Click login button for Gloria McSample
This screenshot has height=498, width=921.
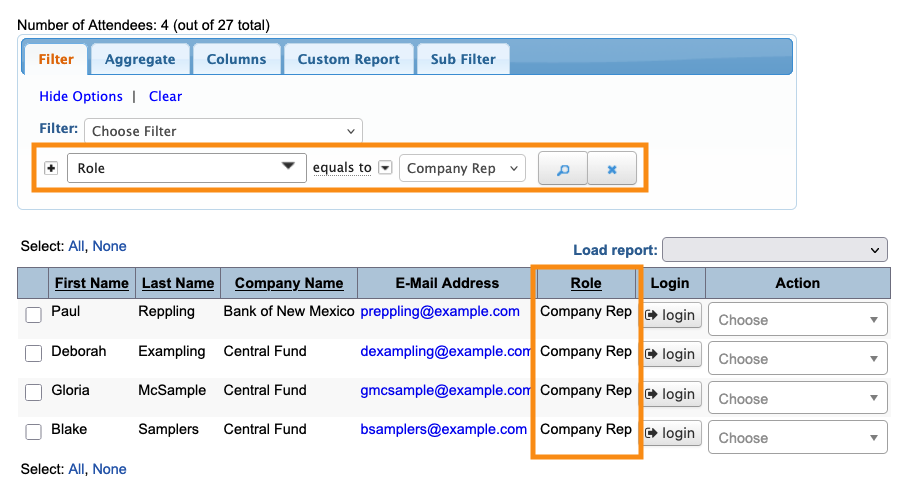(670, 394)
